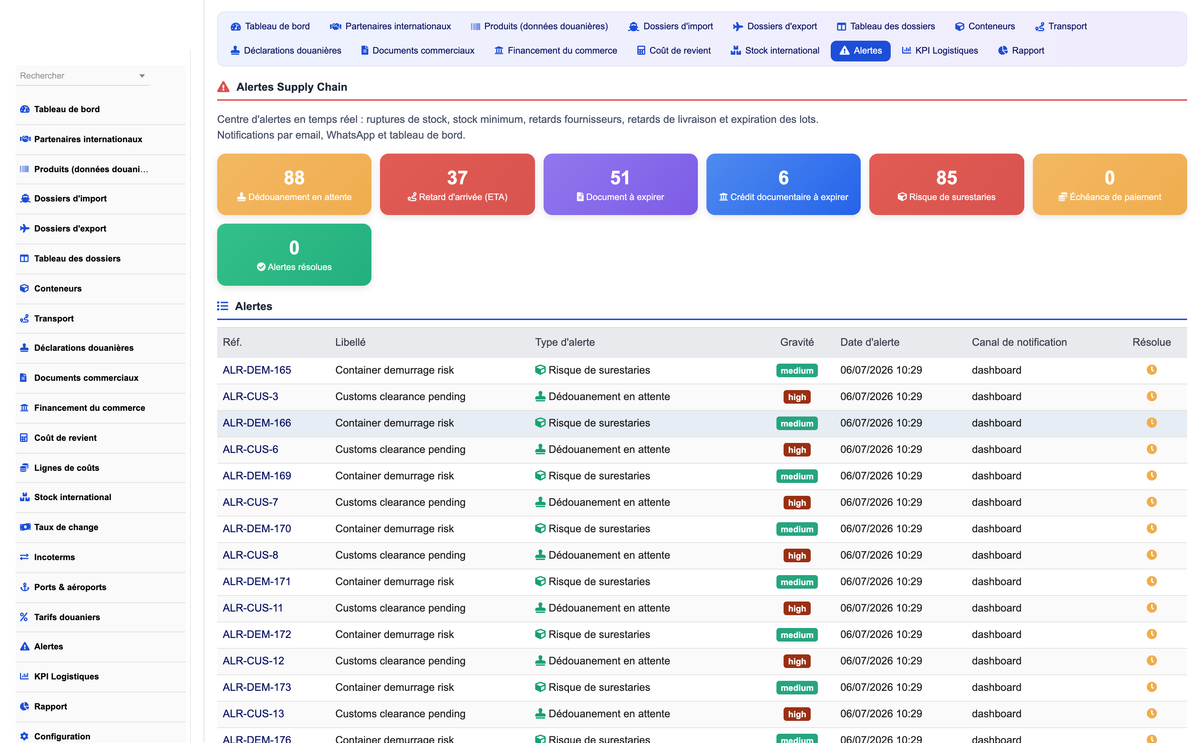Open alert link ALR-DEM-170
1200x743 pixels.
tap(257, 529)
